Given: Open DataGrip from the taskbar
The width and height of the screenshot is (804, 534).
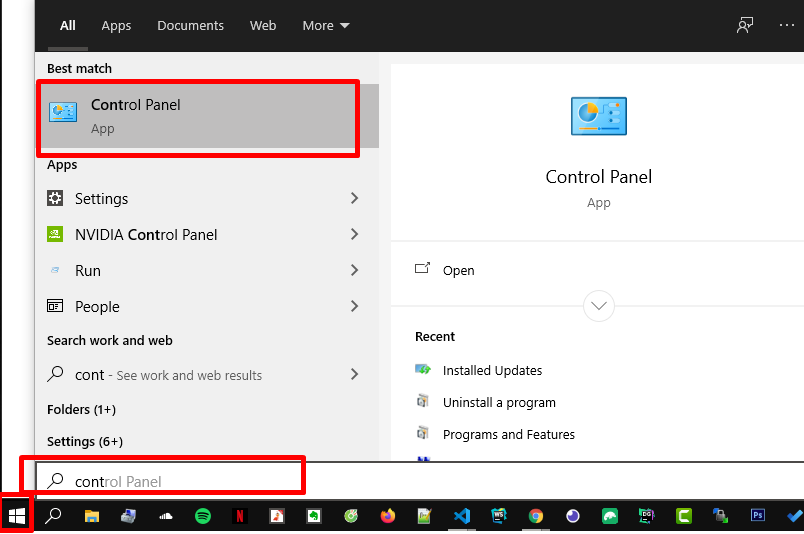Looking at the screenshot, I should coord(647,516).
